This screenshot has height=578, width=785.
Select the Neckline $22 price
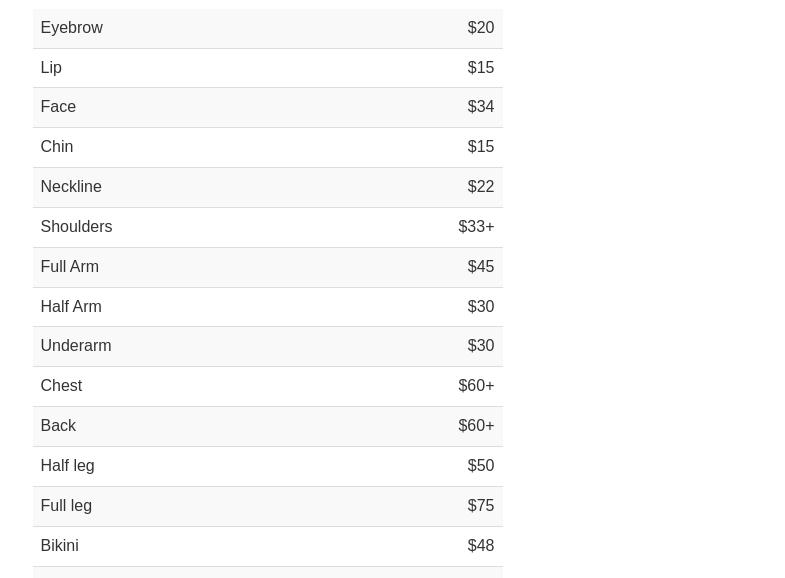click(x=480, y=186)
